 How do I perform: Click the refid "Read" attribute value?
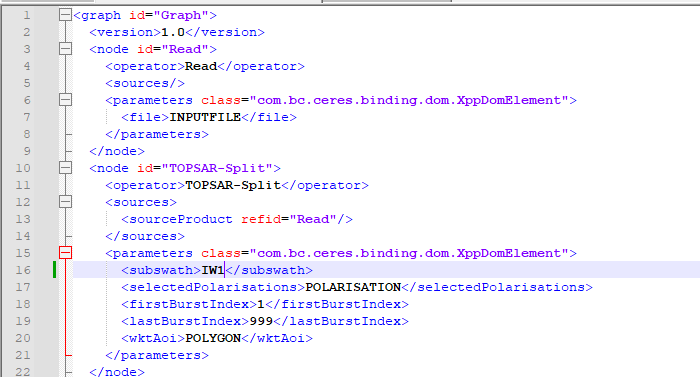[313, 219]
